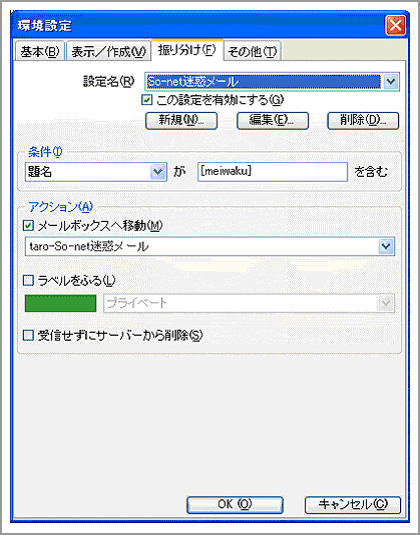Enable the ラベルをふる(L) checkbox
The width and height of the screenshot is (420, 535).
(x=28, y=281)
